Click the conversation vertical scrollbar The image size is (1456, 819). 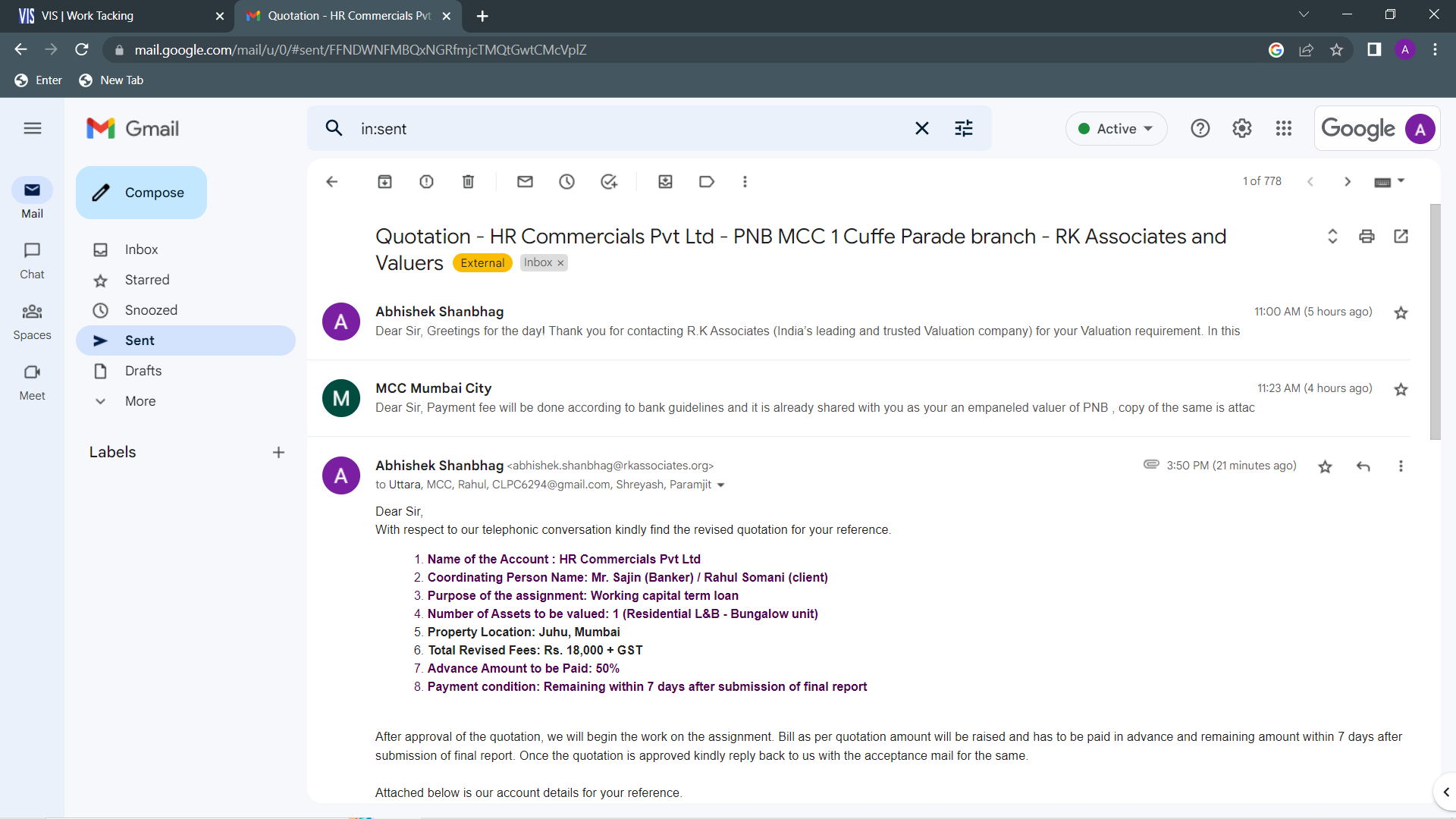pyautogui.click(x=1435, y=322)
